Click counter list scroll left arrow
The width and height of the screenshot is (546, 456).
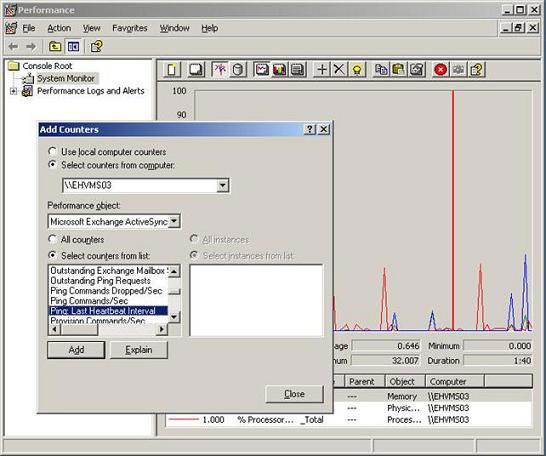55,329
